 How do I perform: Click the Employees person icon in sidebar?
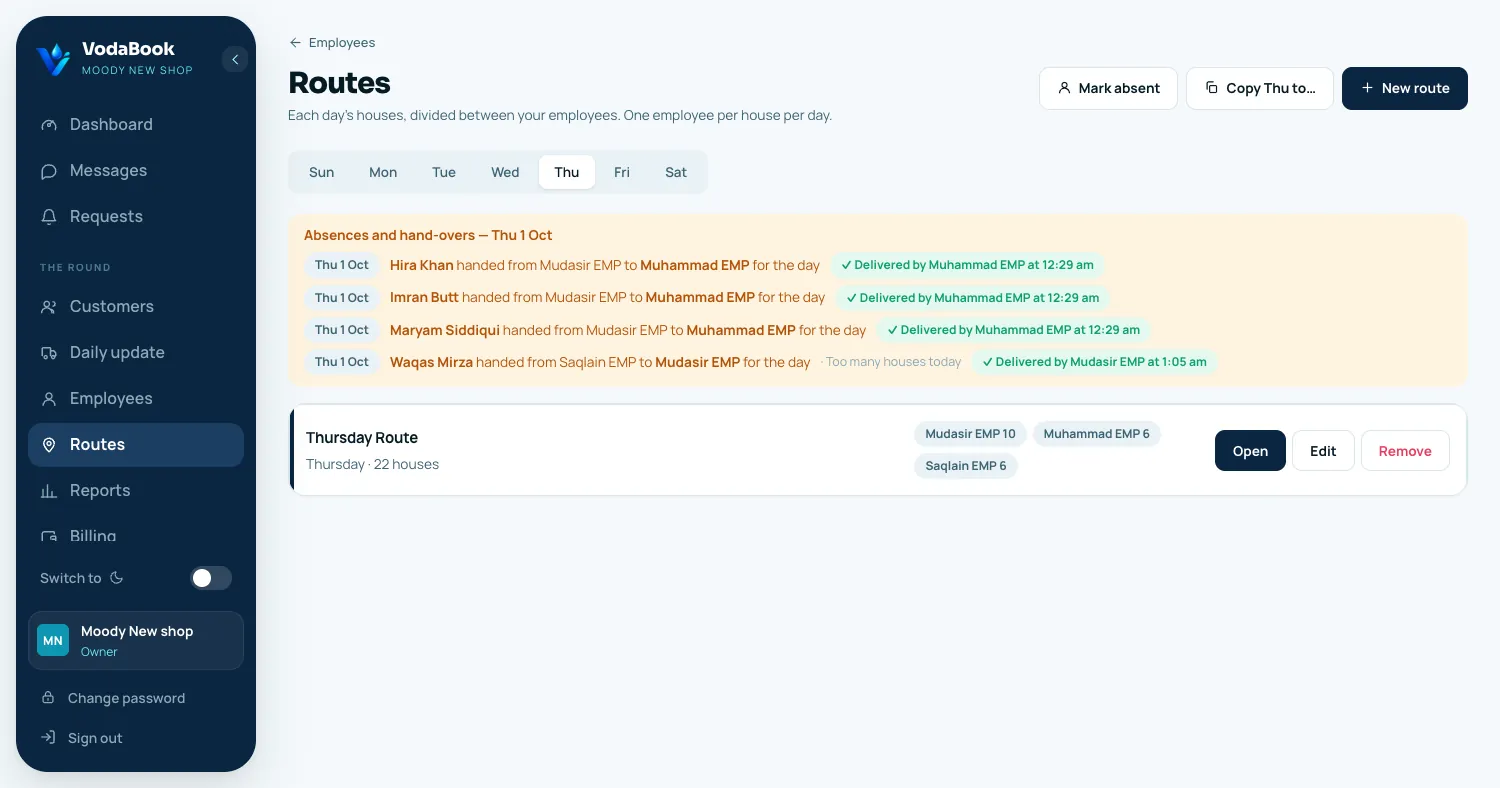pos(48,399)
